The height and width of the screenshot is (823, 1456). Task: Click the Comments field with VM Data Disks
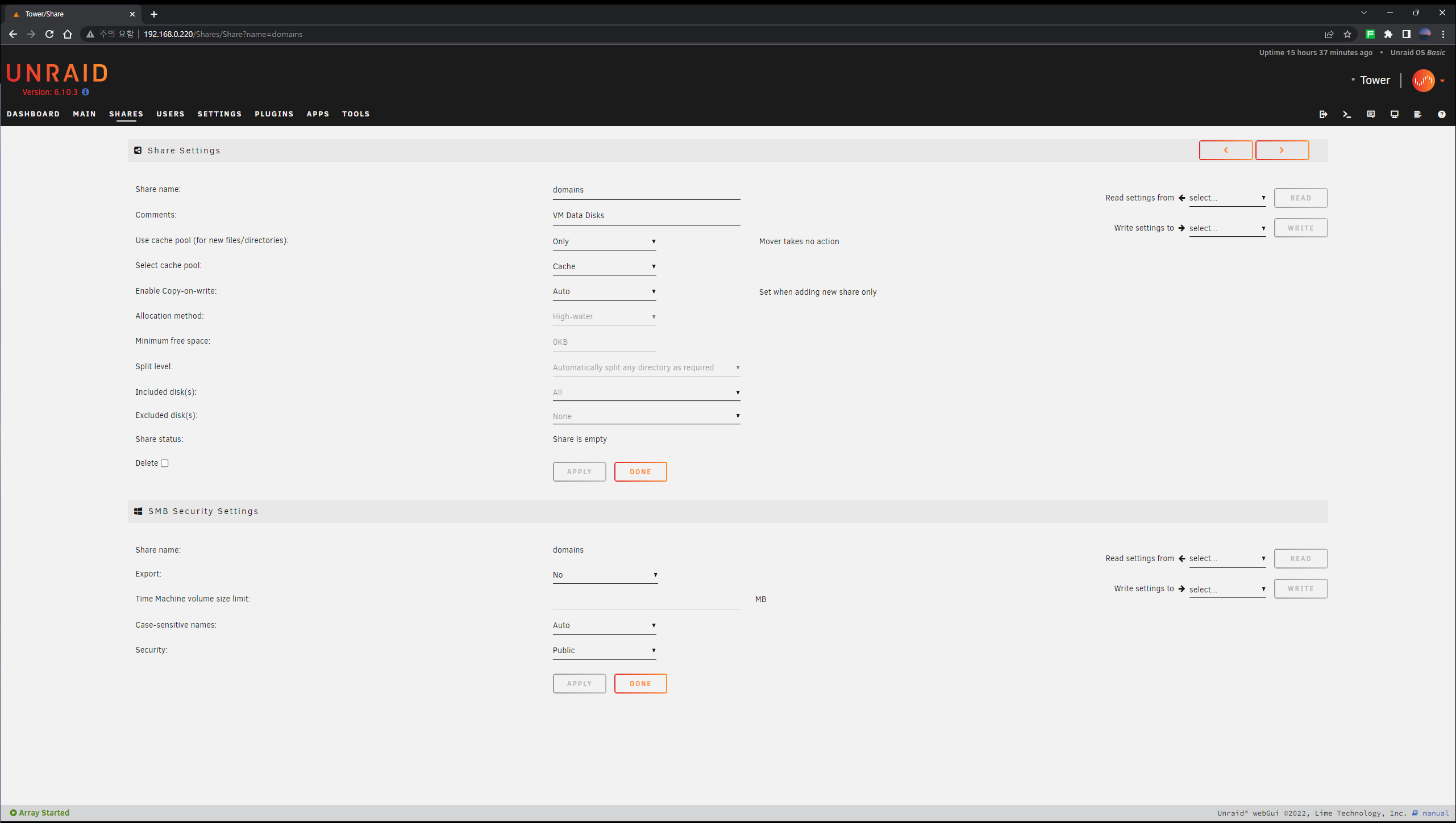point(646,215)
